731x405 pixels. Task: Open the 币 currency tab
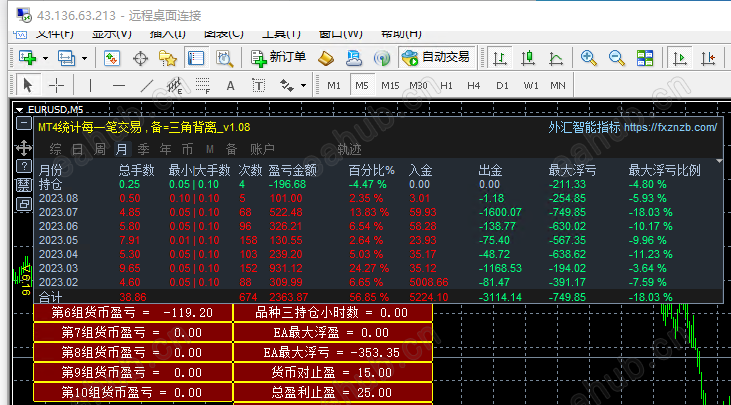click(x=187, y=149)
